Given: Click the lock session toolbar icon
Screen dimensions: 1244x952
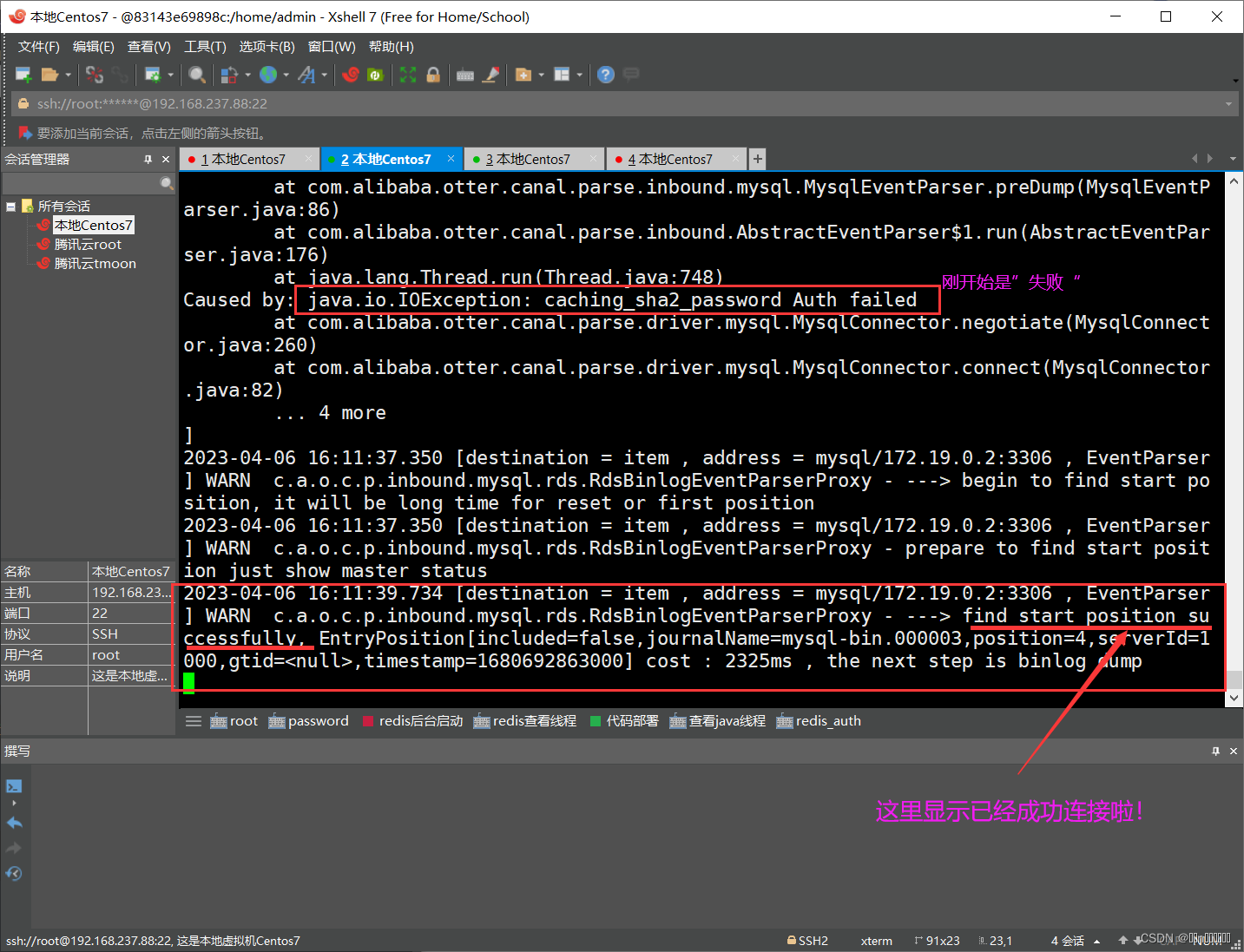Looking at the screenshot, I should coord(435,75).
